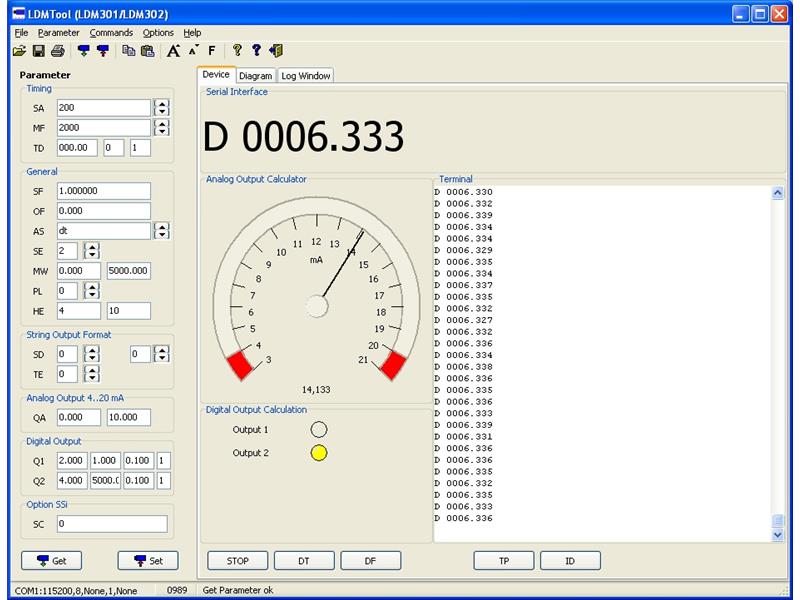Click the F font toolbar icon
The image size is (800, 600).
212,51
